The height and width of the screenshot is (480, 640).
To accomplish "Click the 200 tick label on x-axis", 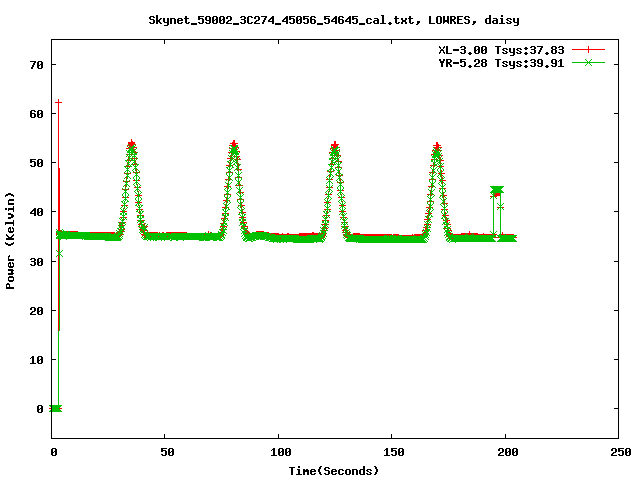I will click(508, 452).
